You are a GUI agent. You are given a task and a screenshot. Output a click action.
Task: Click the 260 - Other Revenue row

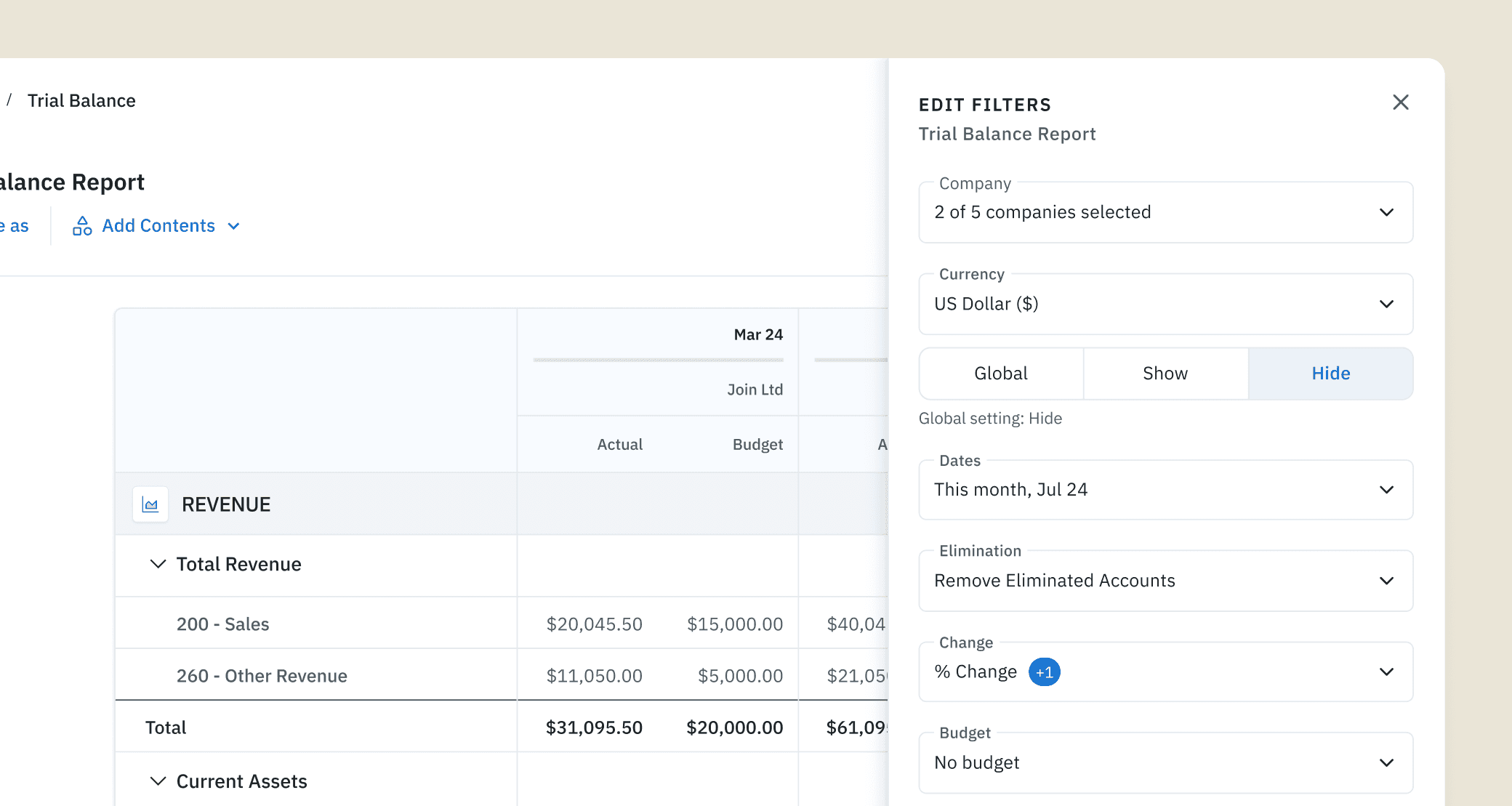(262, 676)
